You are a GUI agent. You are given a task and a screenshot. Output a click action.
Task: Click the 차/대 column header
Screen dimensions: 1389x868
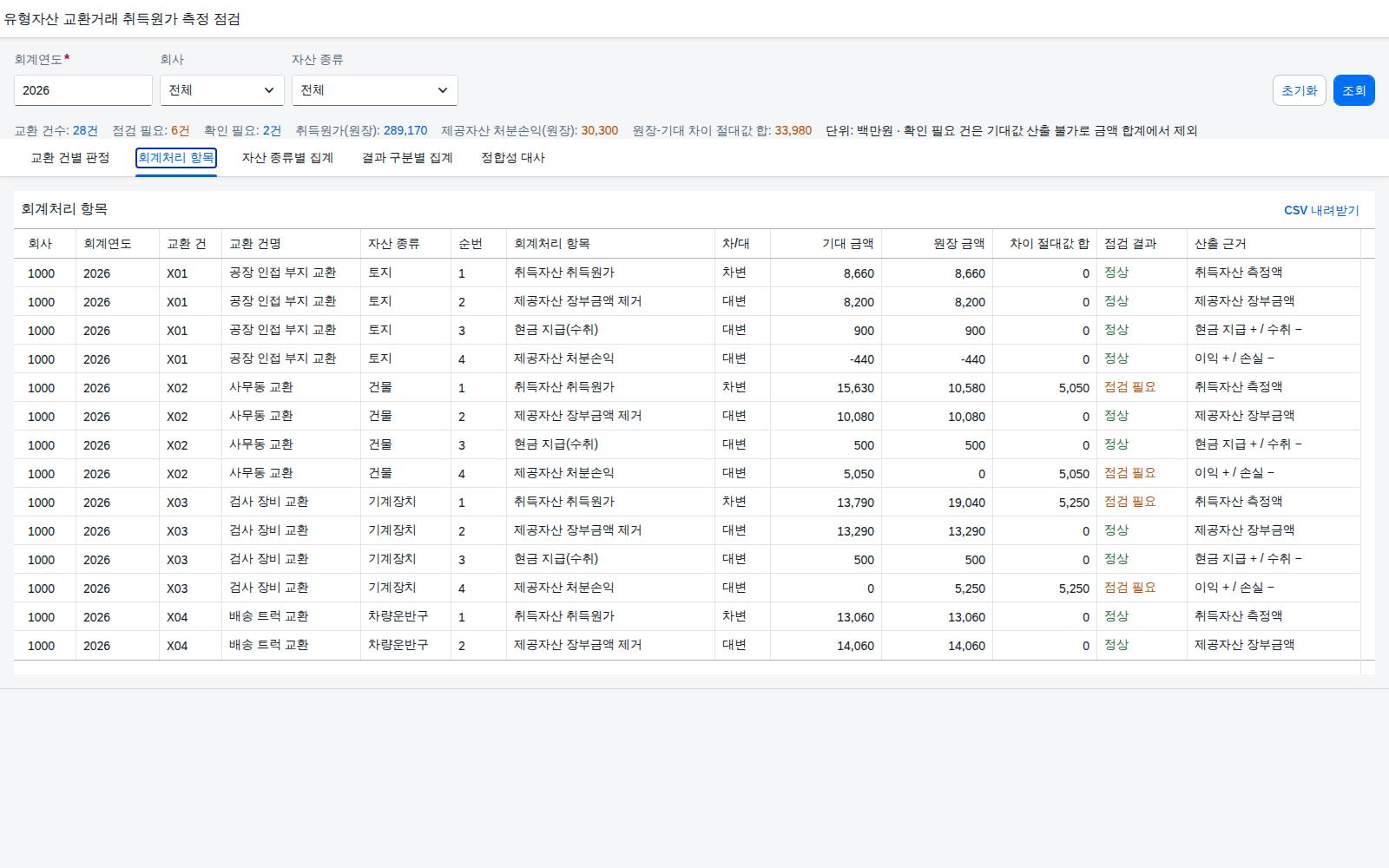[x=743, y=244]
